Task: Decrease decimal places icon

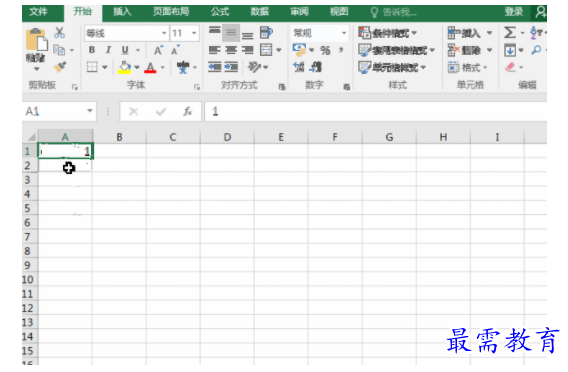Action: click(316, 67)
